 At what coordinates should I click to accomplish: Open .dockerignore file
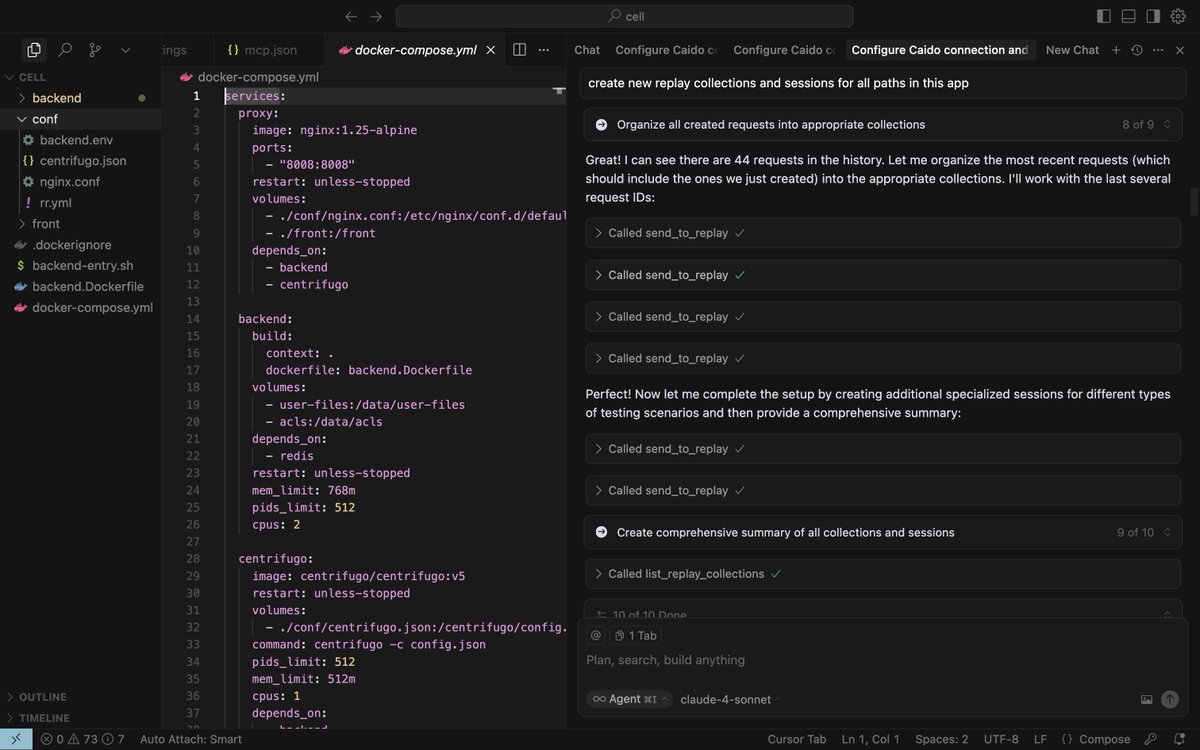(x=80, y=245)
